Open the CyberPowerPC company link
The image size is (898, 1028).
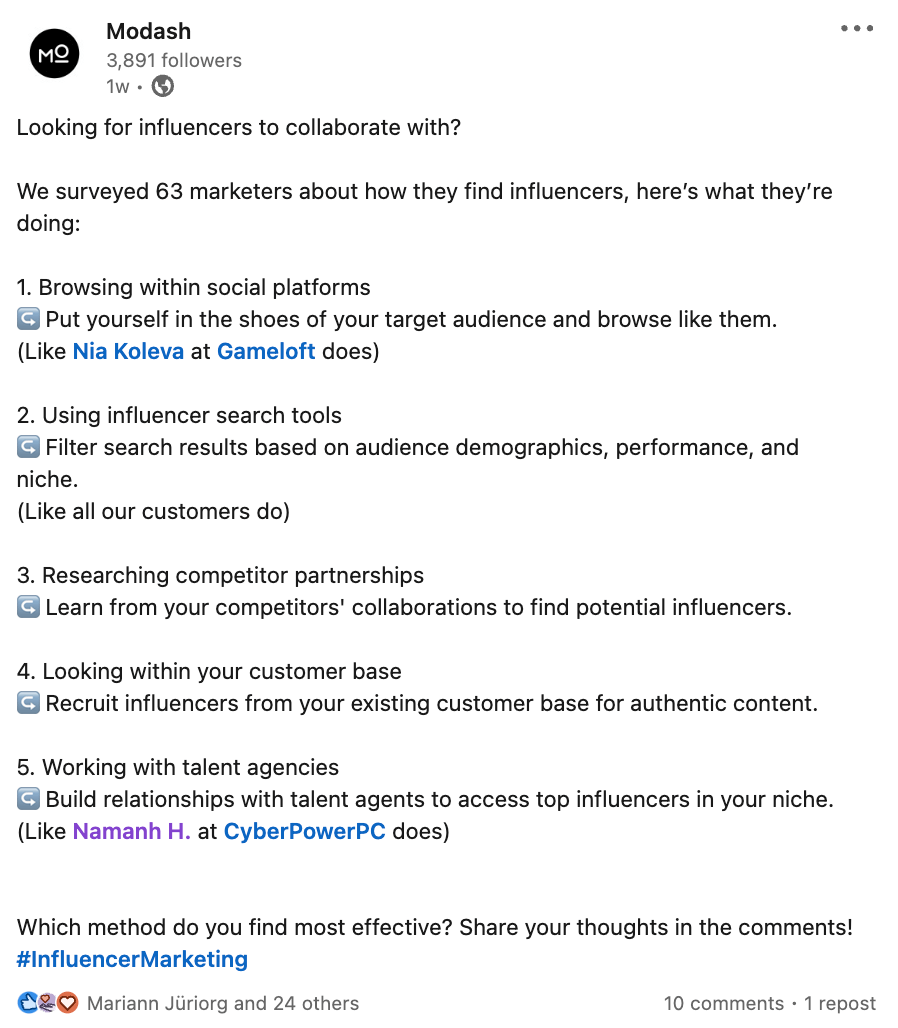pyautogui.click(x=305, y=831)
